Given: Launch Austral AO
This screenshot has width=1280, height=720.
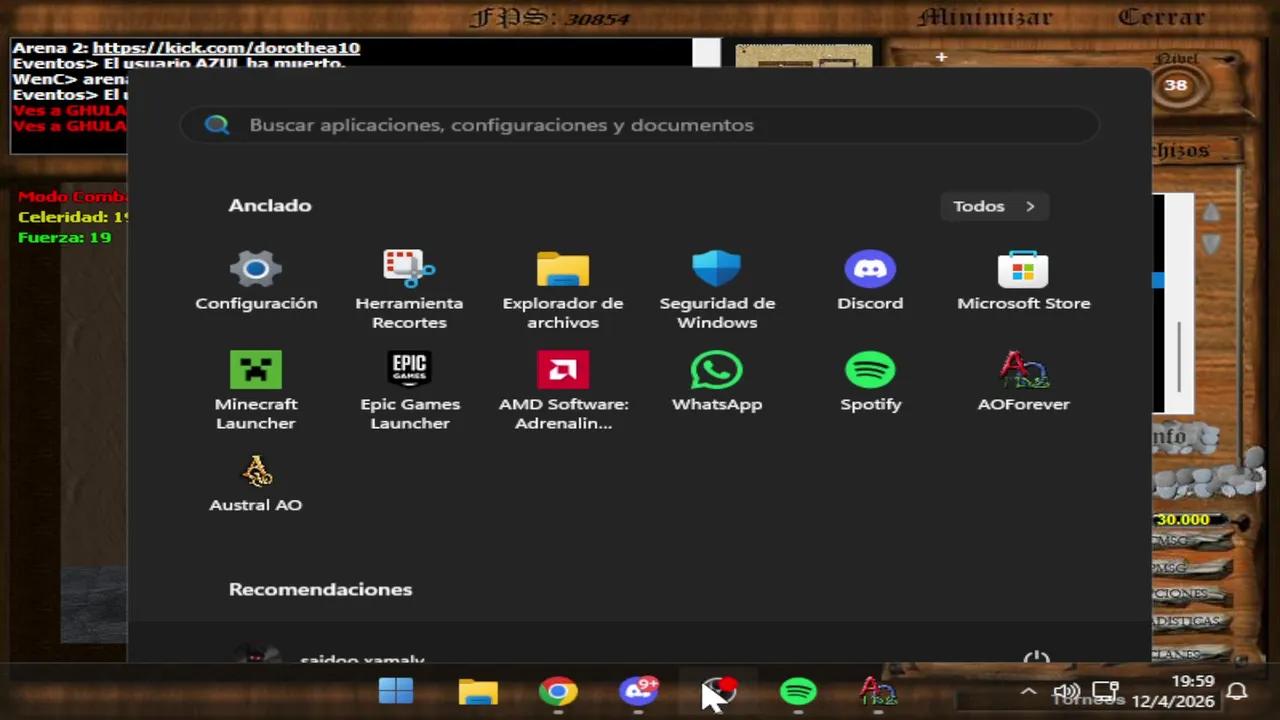Looking at the screenshot, I should (x=256, y=483).
